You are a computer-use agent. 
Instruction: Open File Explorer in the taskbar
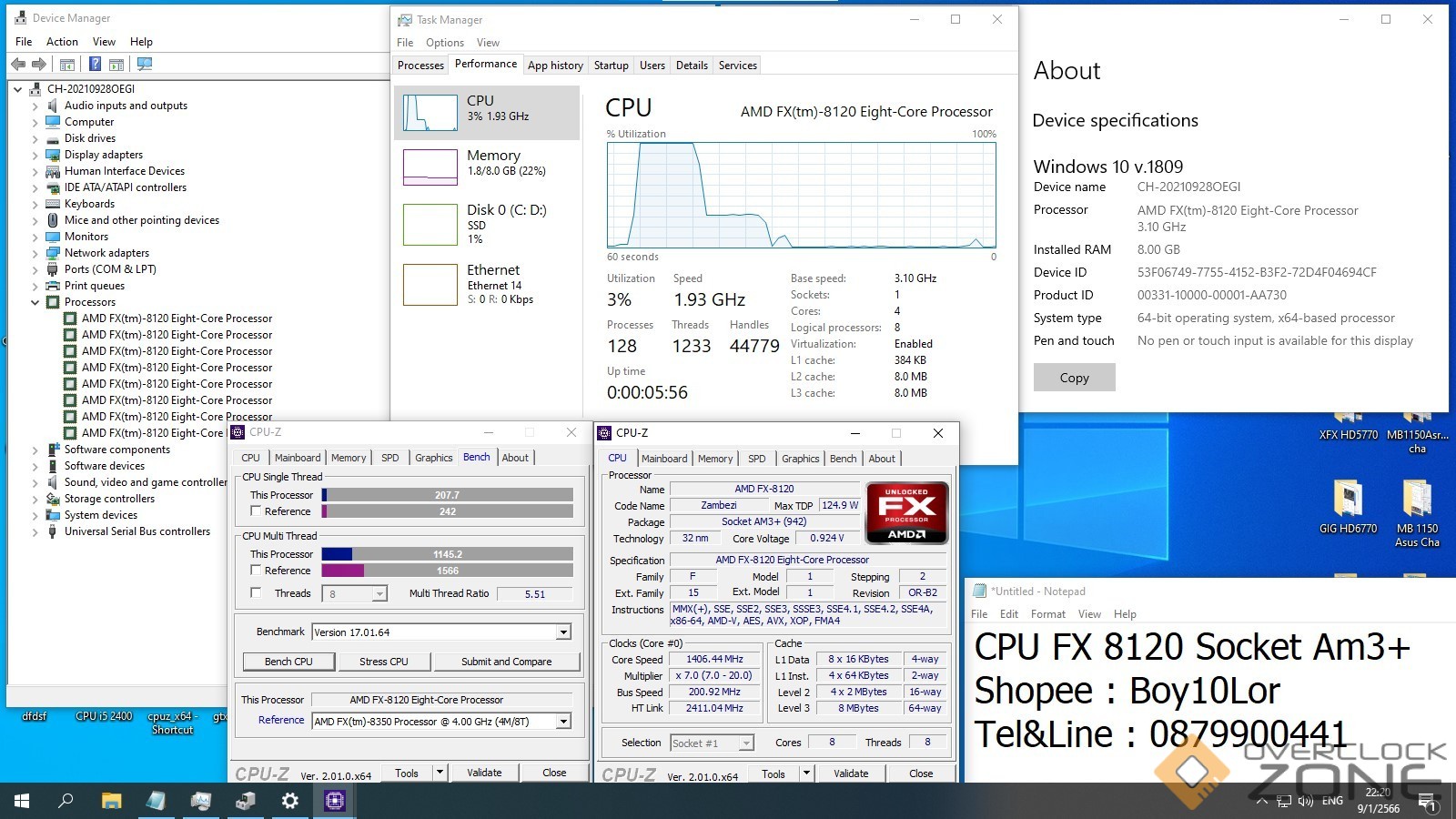click(111, 801)
